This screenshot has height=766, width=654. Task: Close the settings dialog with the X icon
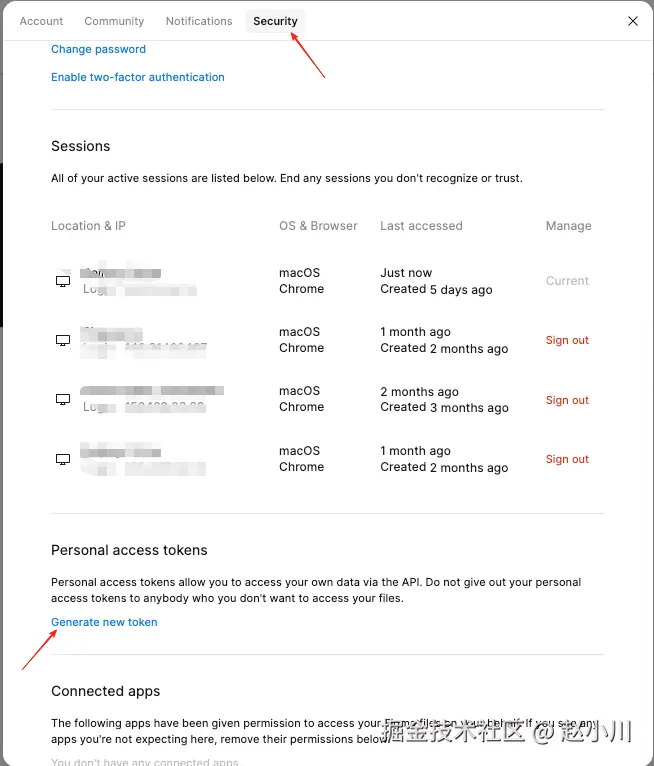[633, 21]
